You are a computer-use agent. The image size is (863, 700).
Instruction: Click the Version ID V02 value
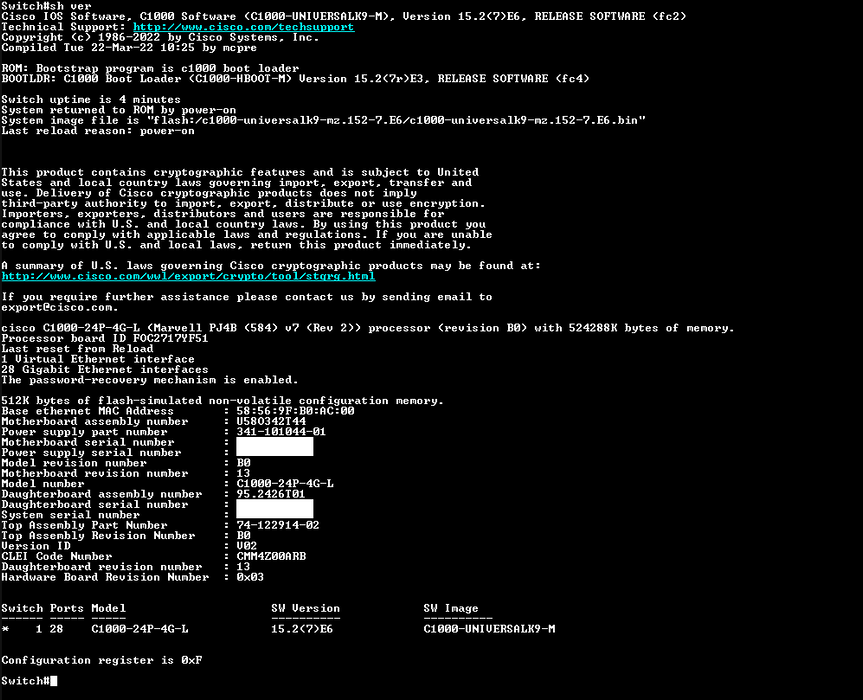pyautogui.click(x=247, y=546)
